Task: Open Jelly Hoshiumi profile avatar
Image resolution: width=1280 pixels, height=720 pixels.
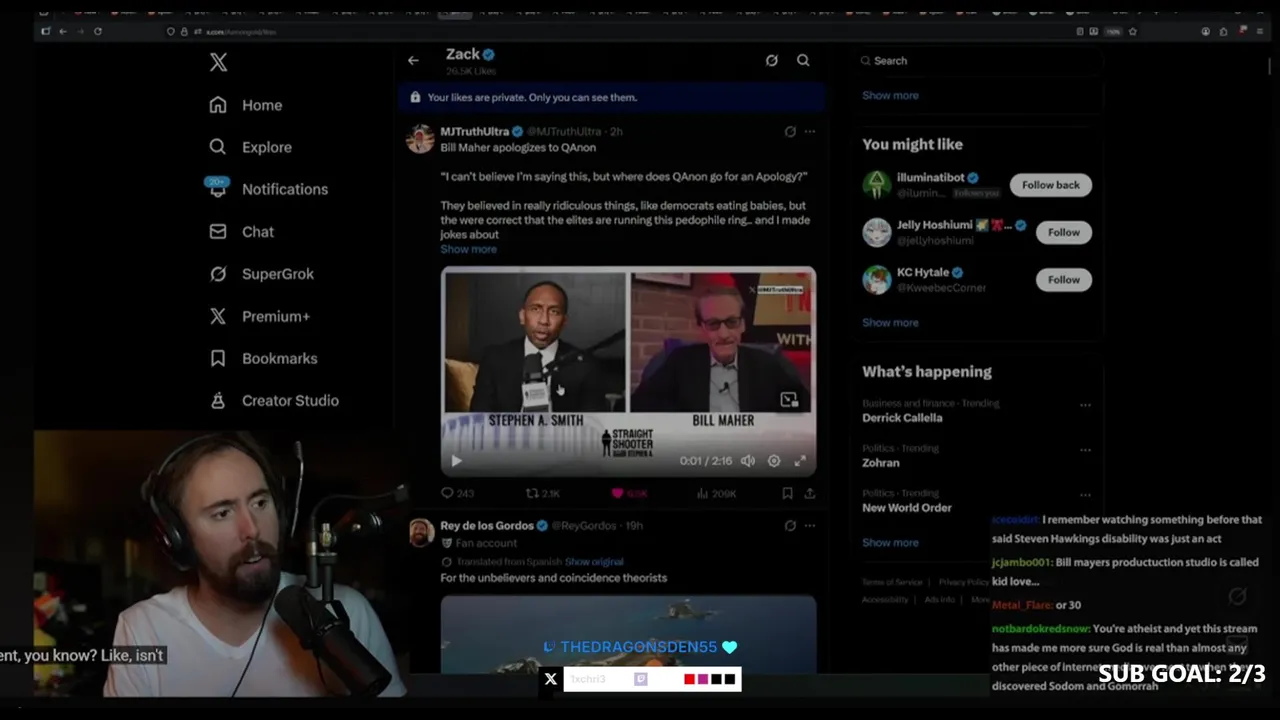Action: pos(877,232)
